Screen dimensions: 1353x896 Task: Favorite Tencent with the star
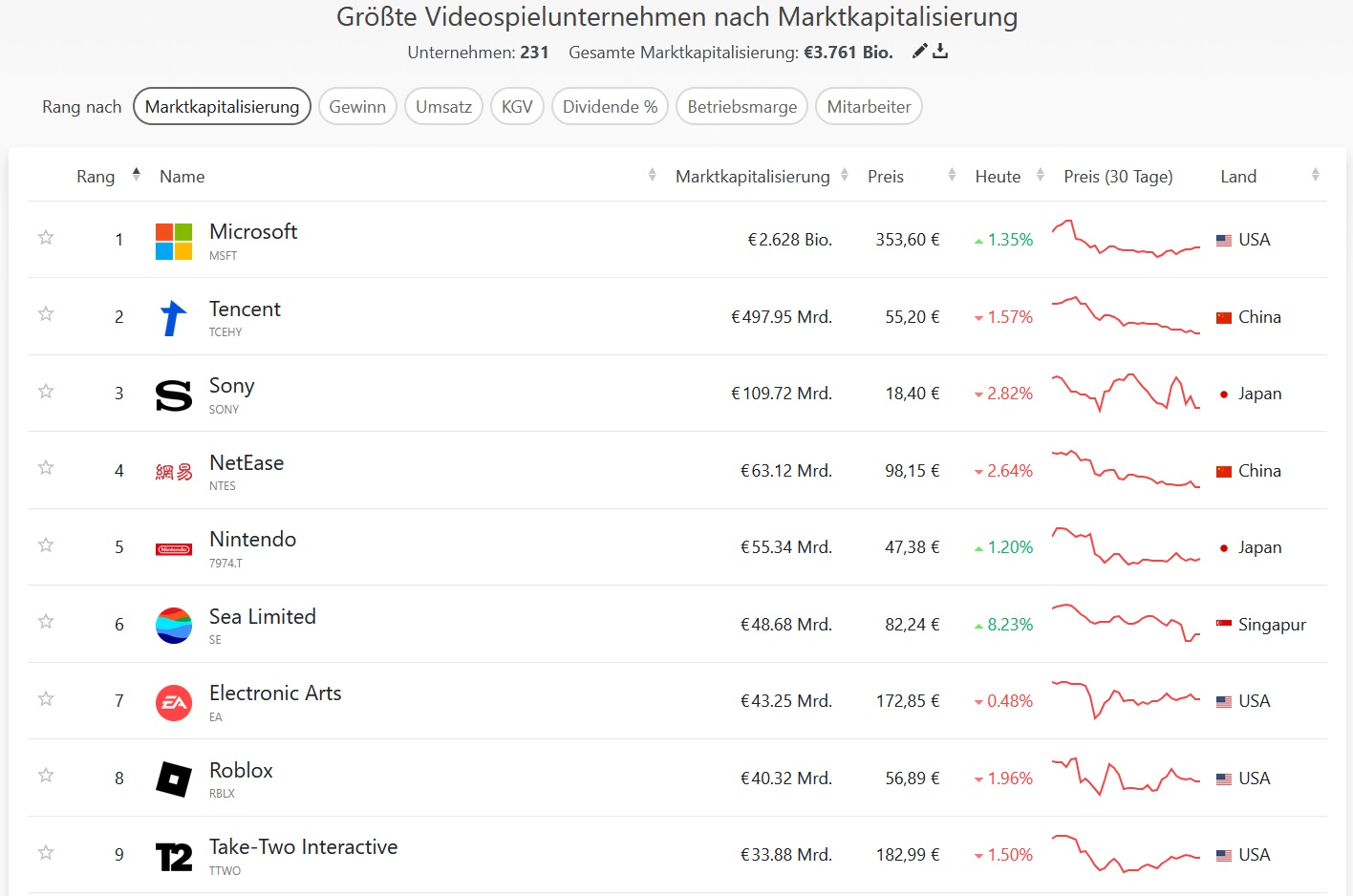(46, 313)
